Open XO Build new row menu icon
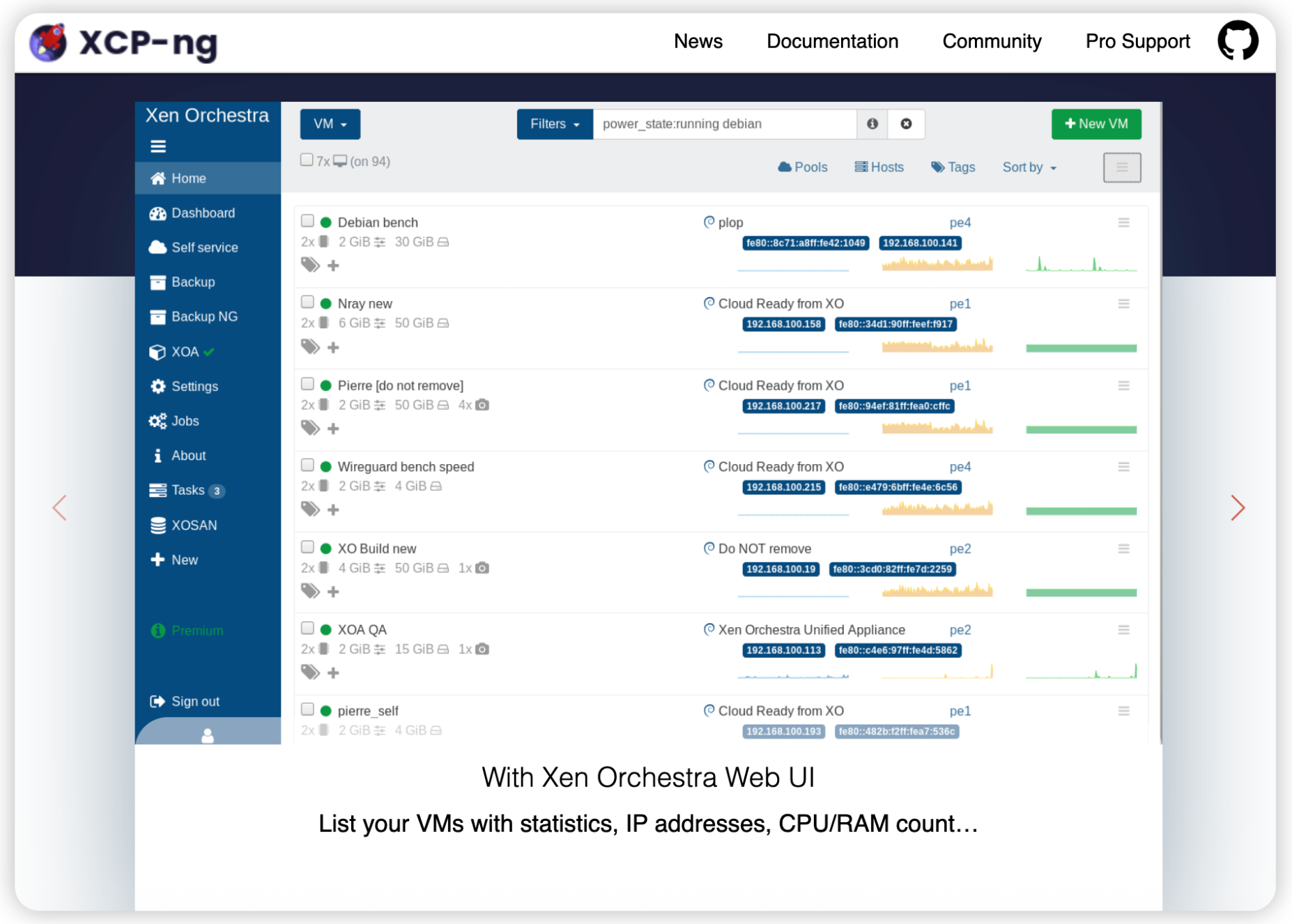The height and width of the screenshot is (924, 1292). click(x=1124, y=549)
